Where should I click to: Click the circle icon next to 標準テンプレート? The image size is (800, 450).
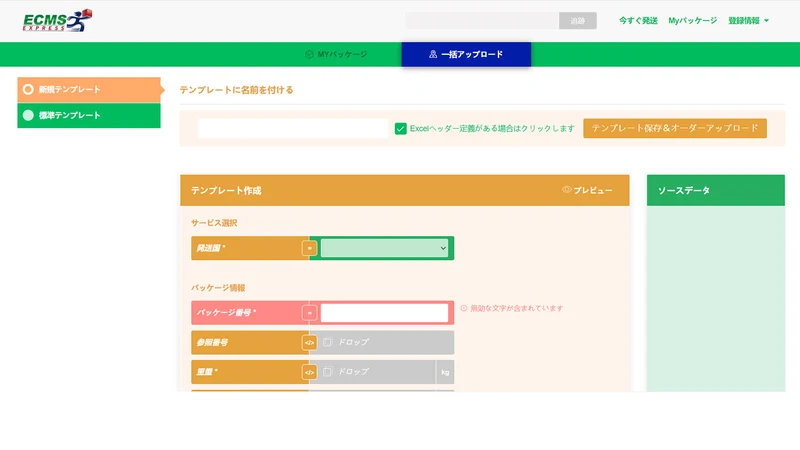tap(28, 115)
